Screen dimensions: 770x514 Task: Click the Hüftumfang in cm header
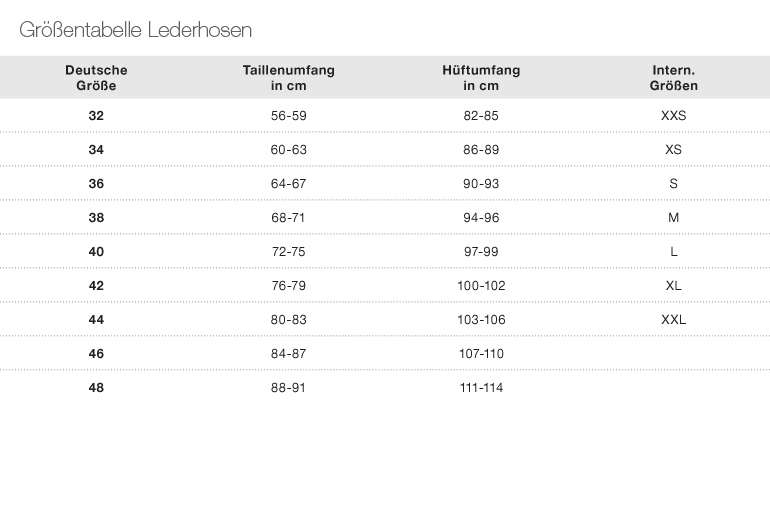pos(481,78)
